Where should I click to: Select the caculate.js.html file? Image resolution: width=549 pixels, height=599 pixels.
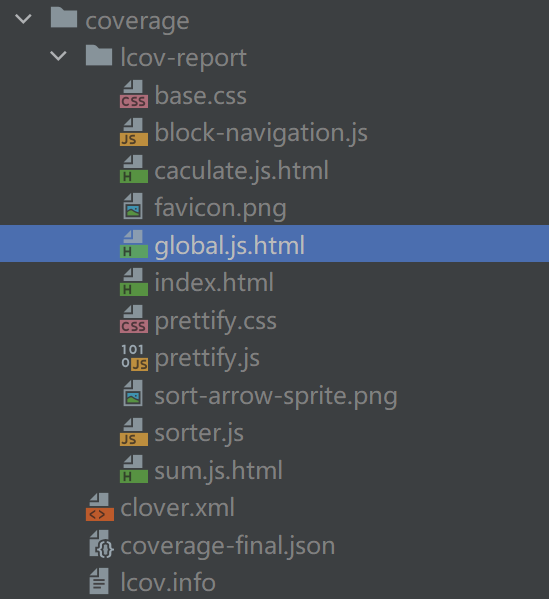click(x=242, y=170)
